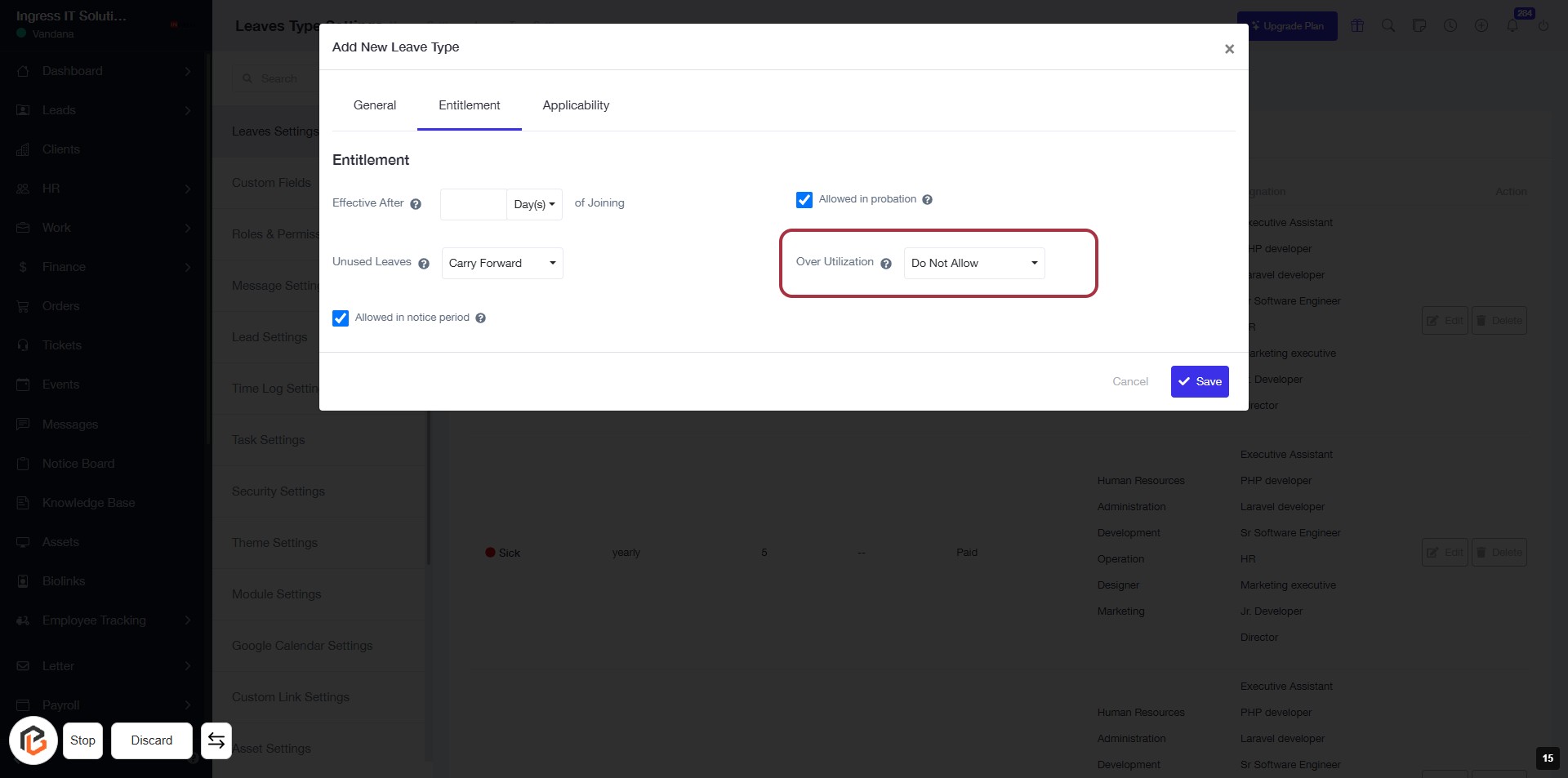Open the Day(s) unit dropdown
Image resolution: width=1568 pixels, height=778 pixels.
[x=534, y=204]
